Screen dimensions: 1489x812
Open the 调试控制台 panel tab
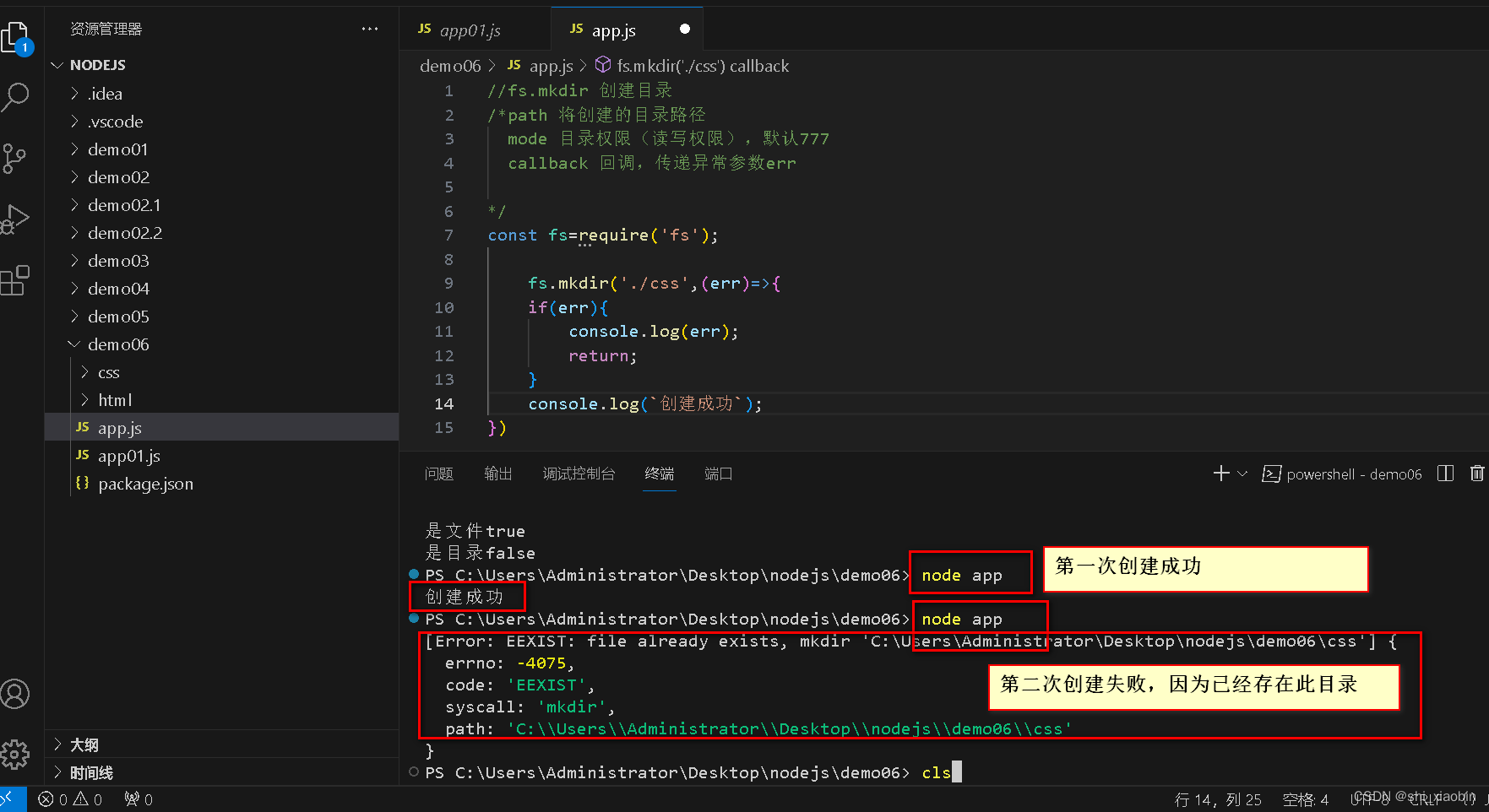(x=579, y=474)
